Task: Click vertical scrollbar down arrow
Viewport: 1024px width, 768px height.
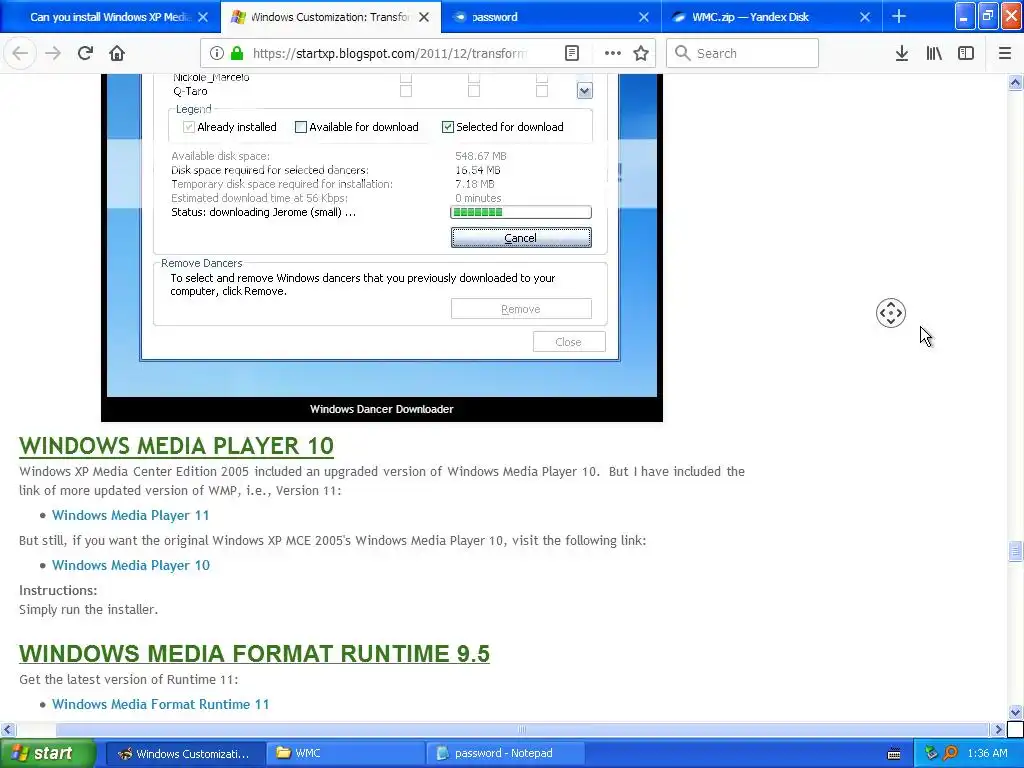Action: click(1015, 712)
